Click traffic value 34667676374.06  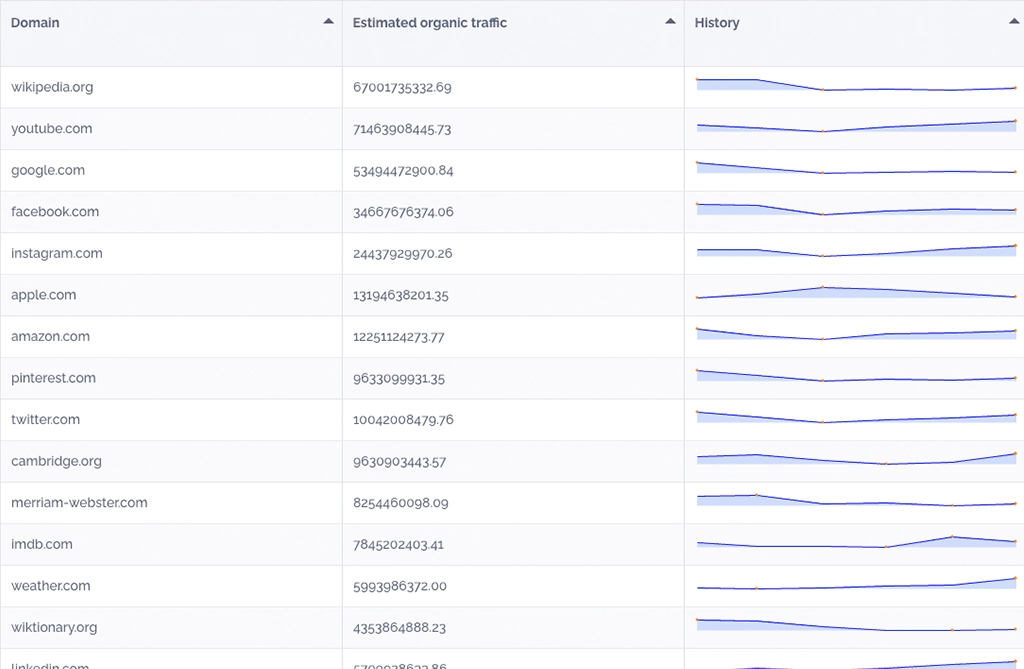click(x=403, y=212)
